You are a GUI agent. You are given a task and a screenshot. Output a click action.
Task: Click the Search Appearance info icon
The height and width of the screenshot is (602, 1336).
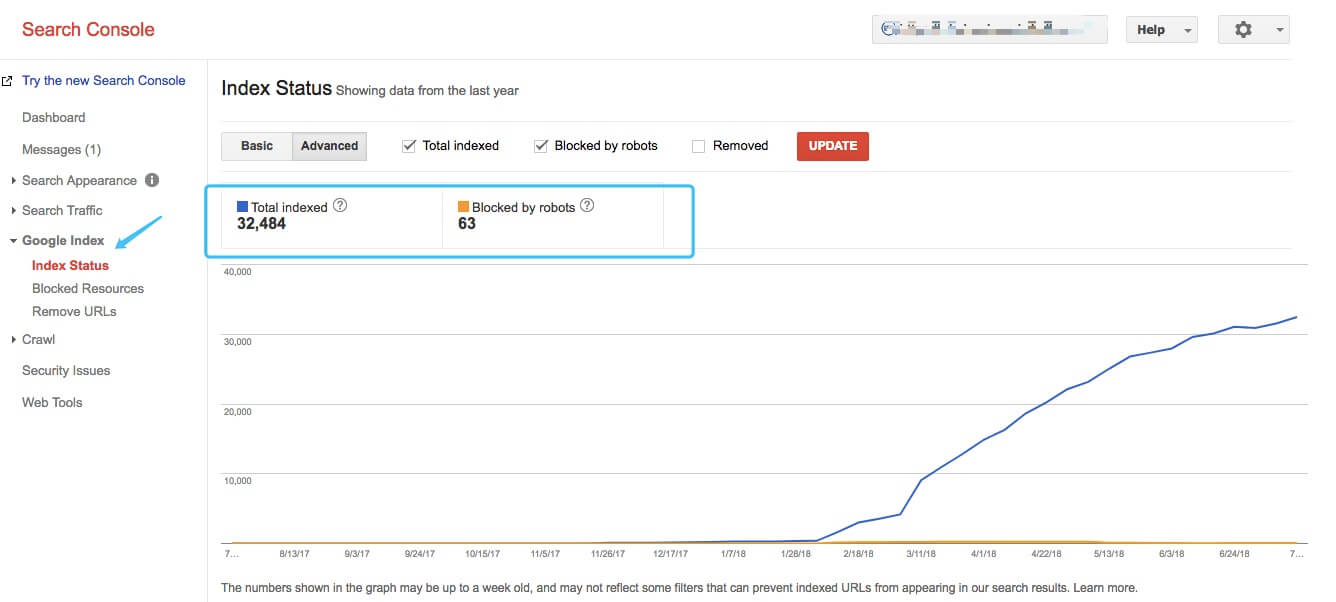click(152, 181)
